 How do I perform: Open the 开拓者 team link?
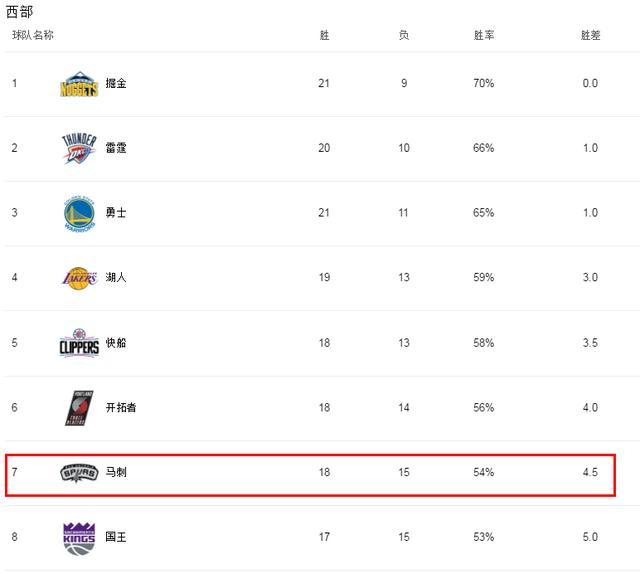[121, 408]
